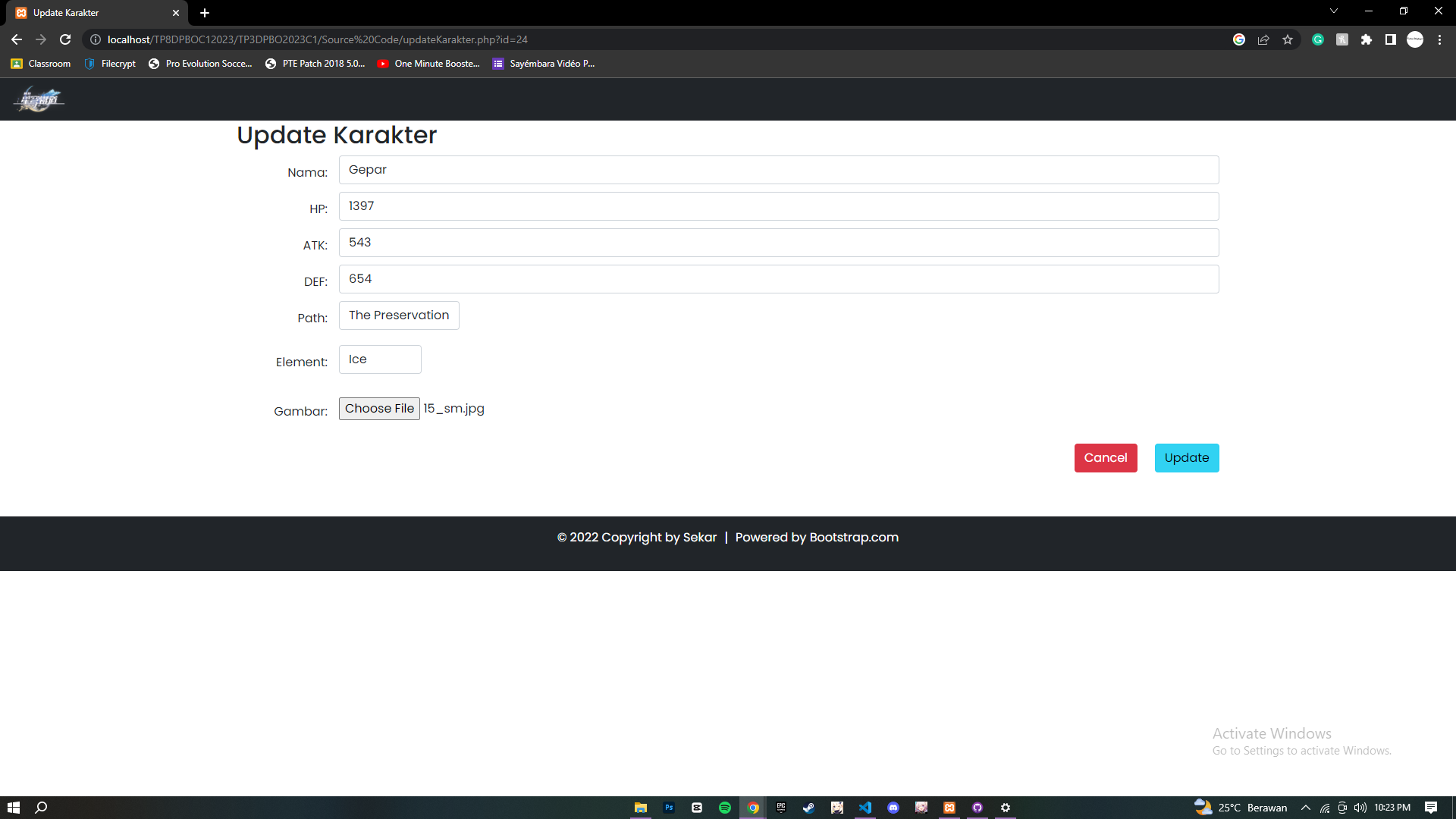Launch Visual Studio Code from the taskbar

click(x=865, y=808)
